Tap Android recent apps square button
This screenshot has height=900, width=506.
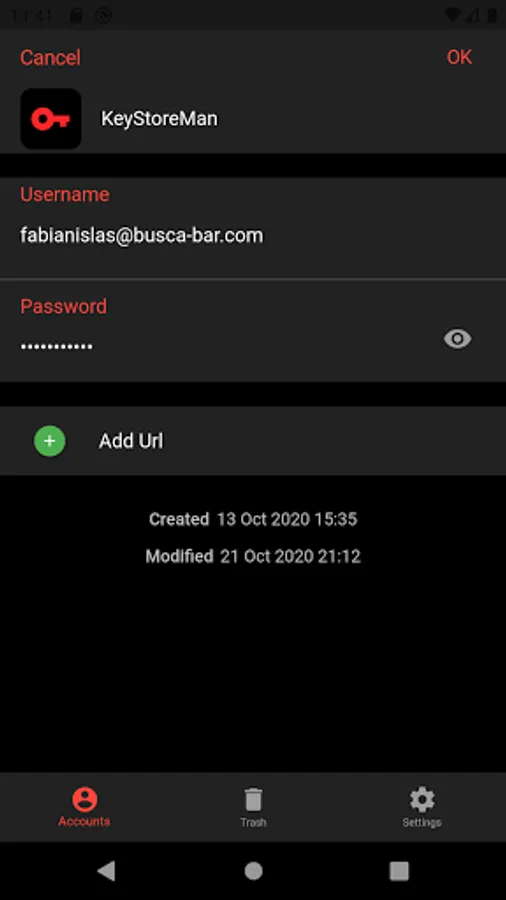click(399, 871)
